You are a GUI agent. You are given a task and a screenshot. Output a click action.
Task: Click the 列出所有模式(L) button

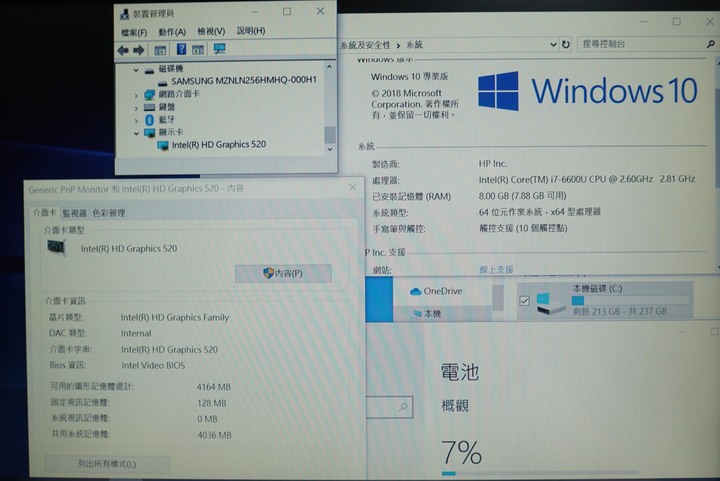[x=107, y=464]
